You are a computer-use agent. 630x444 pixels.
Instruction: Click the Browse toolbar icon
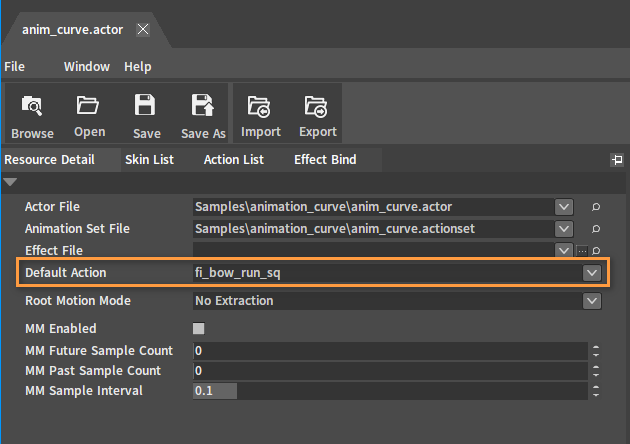tap(32, 106)
